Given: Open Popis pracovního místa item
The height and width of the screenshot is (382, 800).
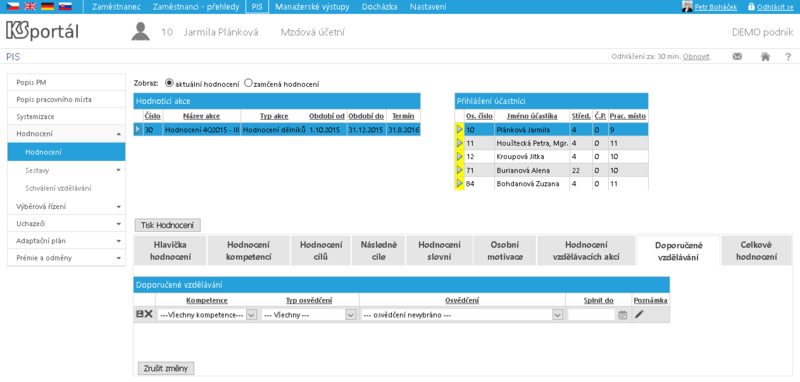Looking at the screenshot, I should [x=66, y=99].
